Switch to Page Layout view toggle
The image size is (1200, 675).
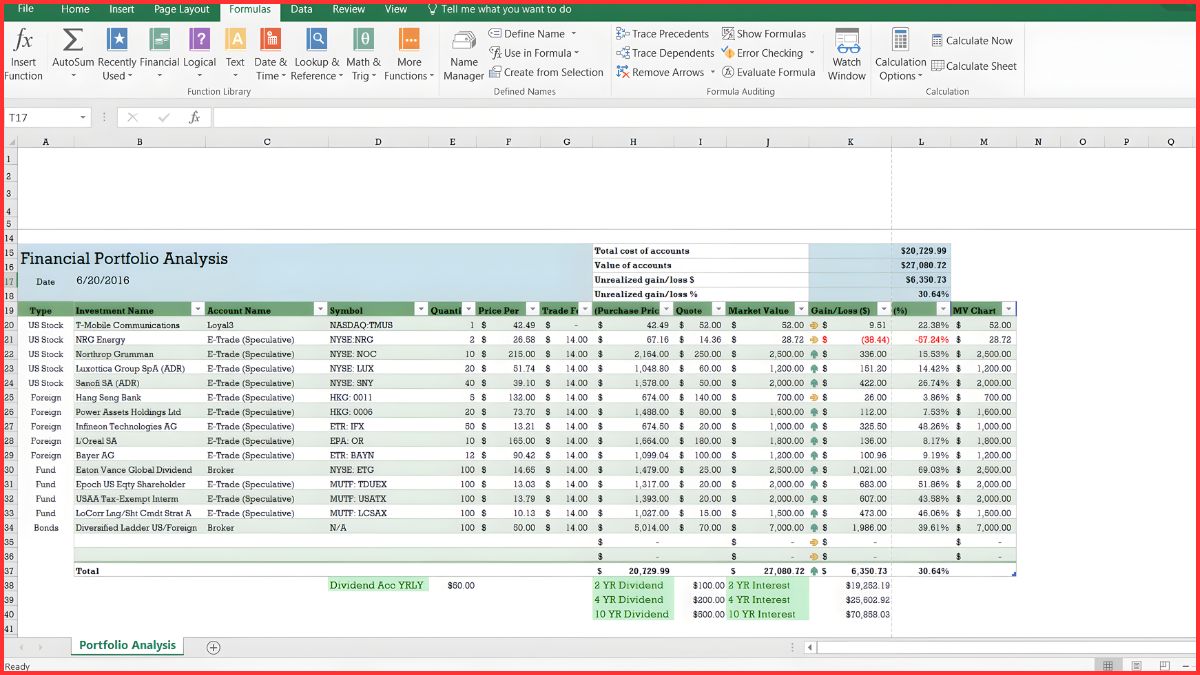1138,664
